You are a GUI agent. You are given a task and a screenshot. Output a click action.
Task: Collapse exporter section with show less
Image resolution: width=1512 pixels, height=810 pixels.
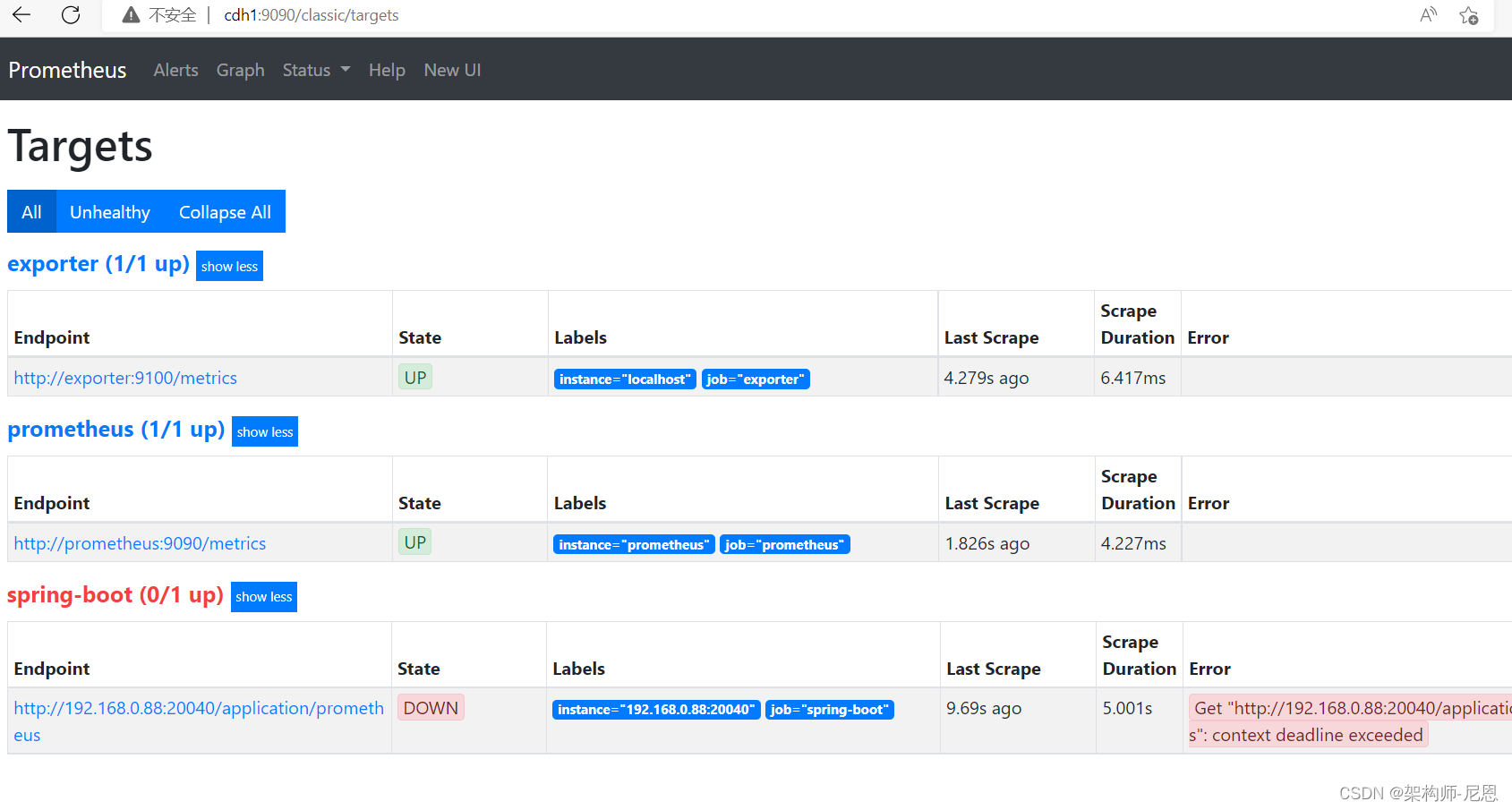pyautogui.click(x=229, y=266)
